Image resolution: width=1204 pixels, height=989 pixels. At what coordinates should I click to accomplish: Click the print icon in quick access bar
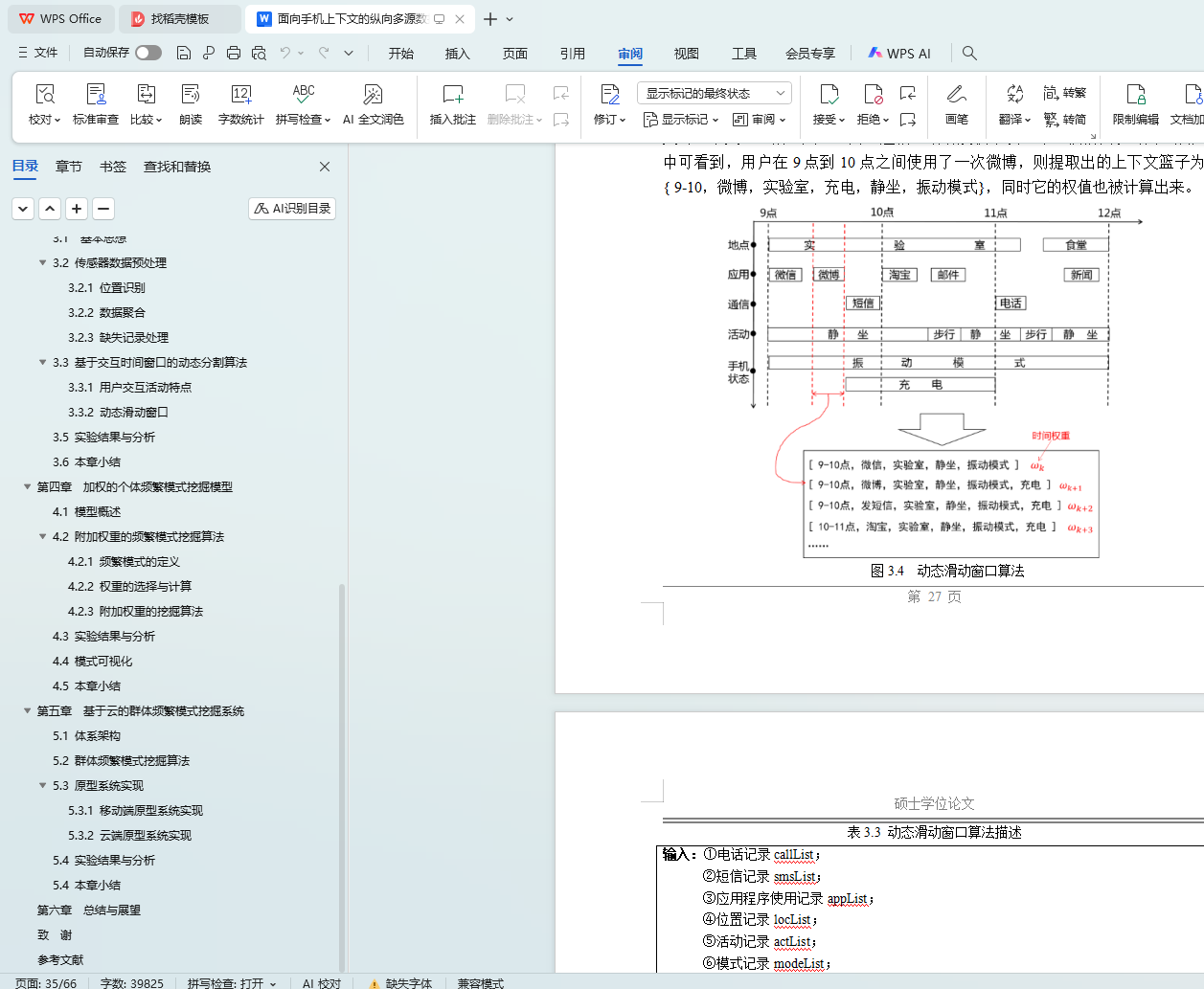pos(234,53)
